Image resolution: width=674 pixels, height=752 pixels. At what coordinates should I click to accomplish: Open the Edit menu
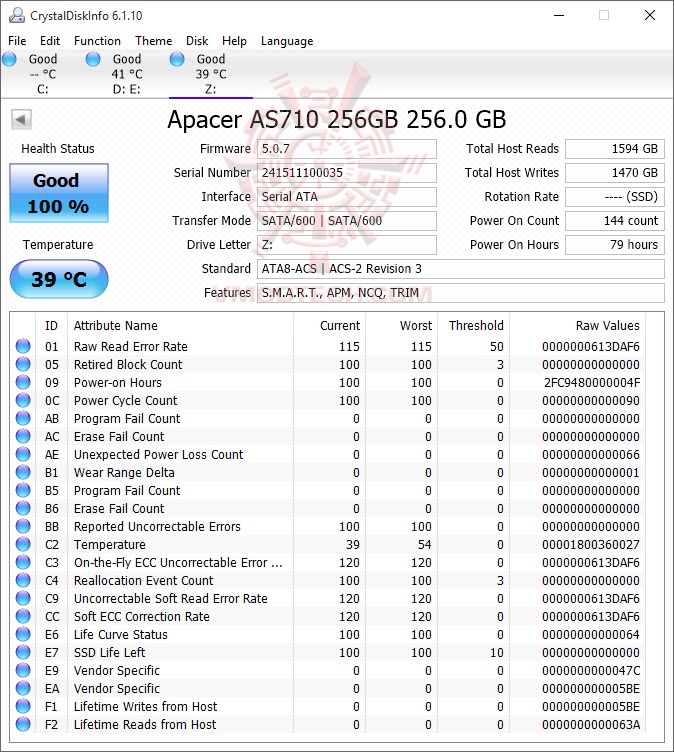click(50, 41)
